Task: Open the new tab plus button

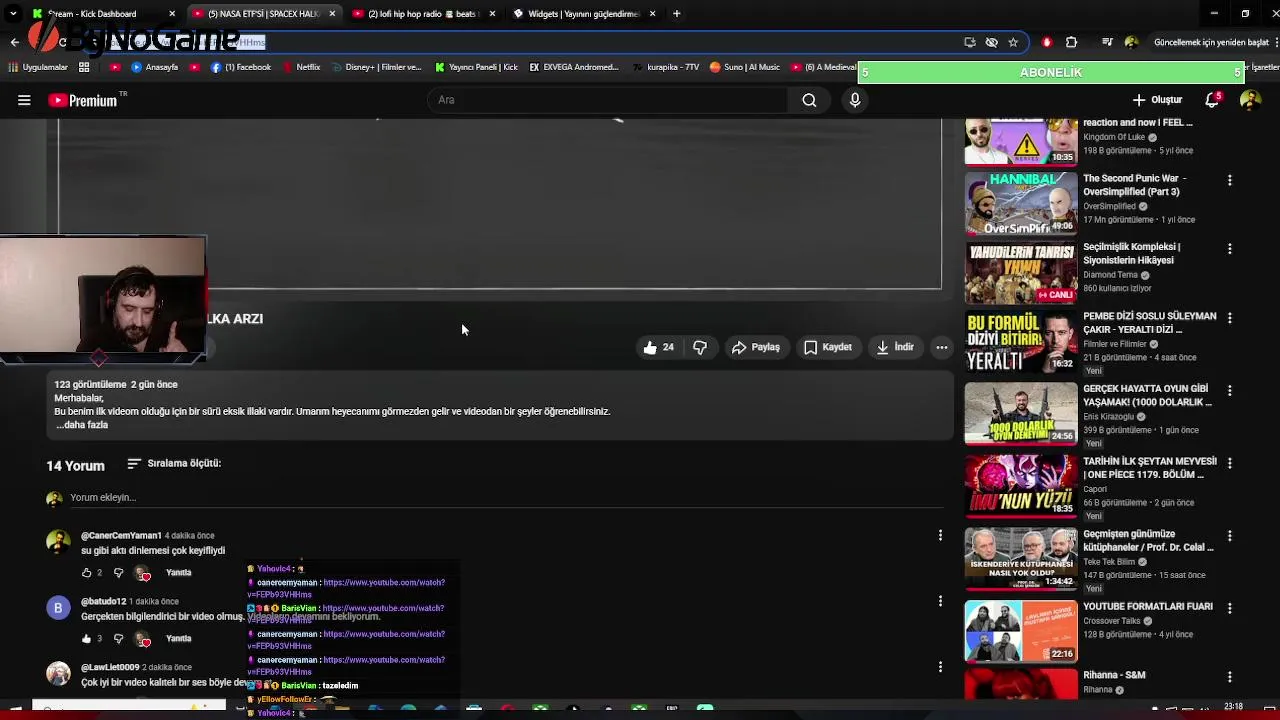Action: point(677,14)
